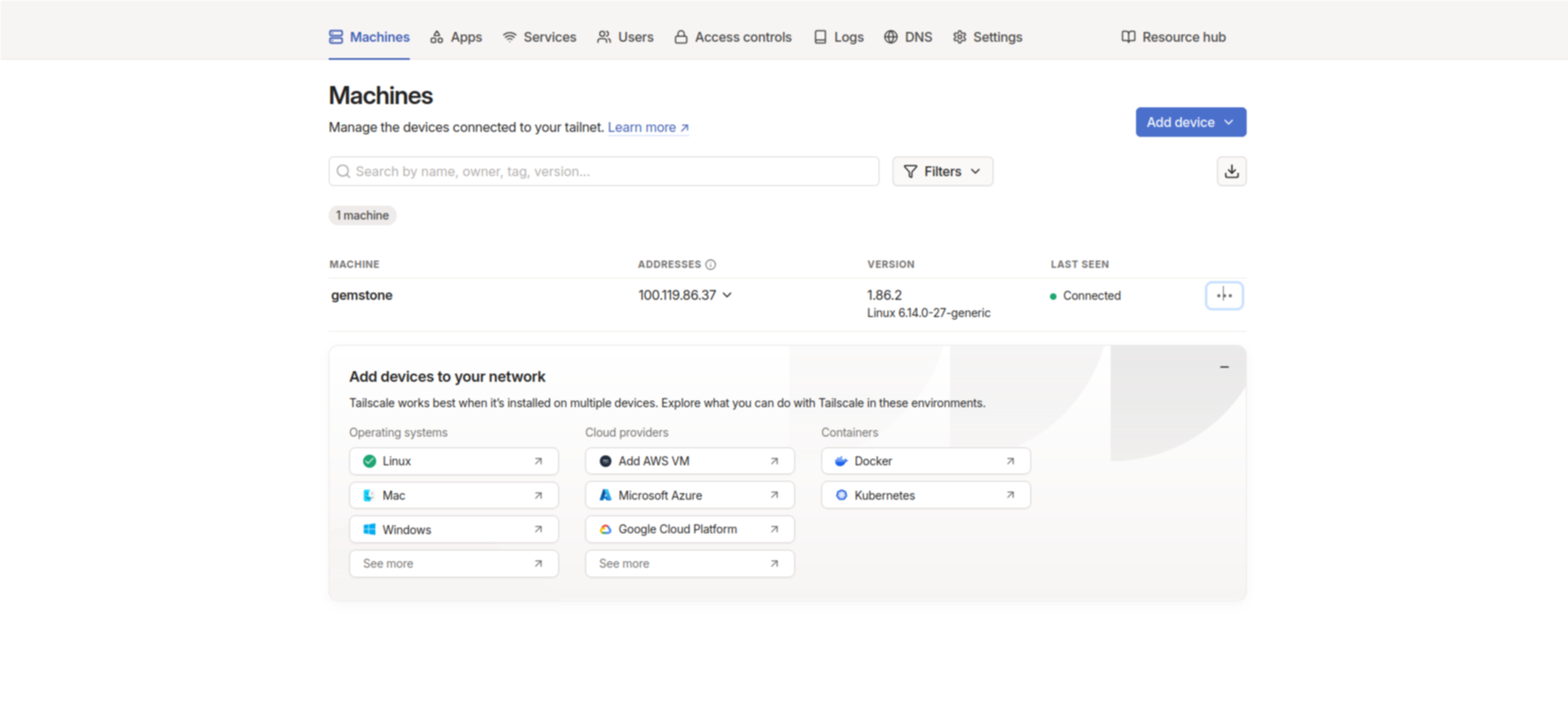Viewport: 1568px width, 716px height.
Task: Click the Learn more link
Action: click(648, 127)
